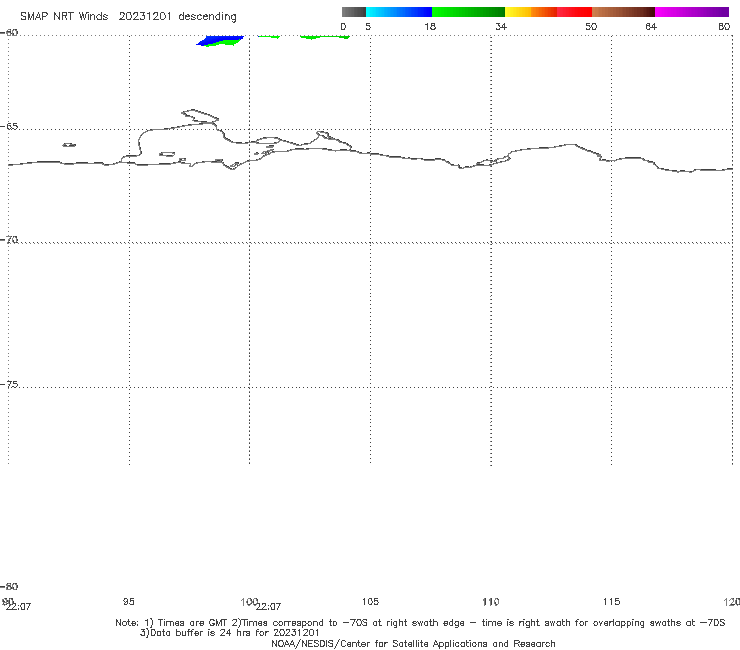Click the '22:07' swath time next to the 100 label
Screen dimensions: 740x650
(x=269, y=607)
